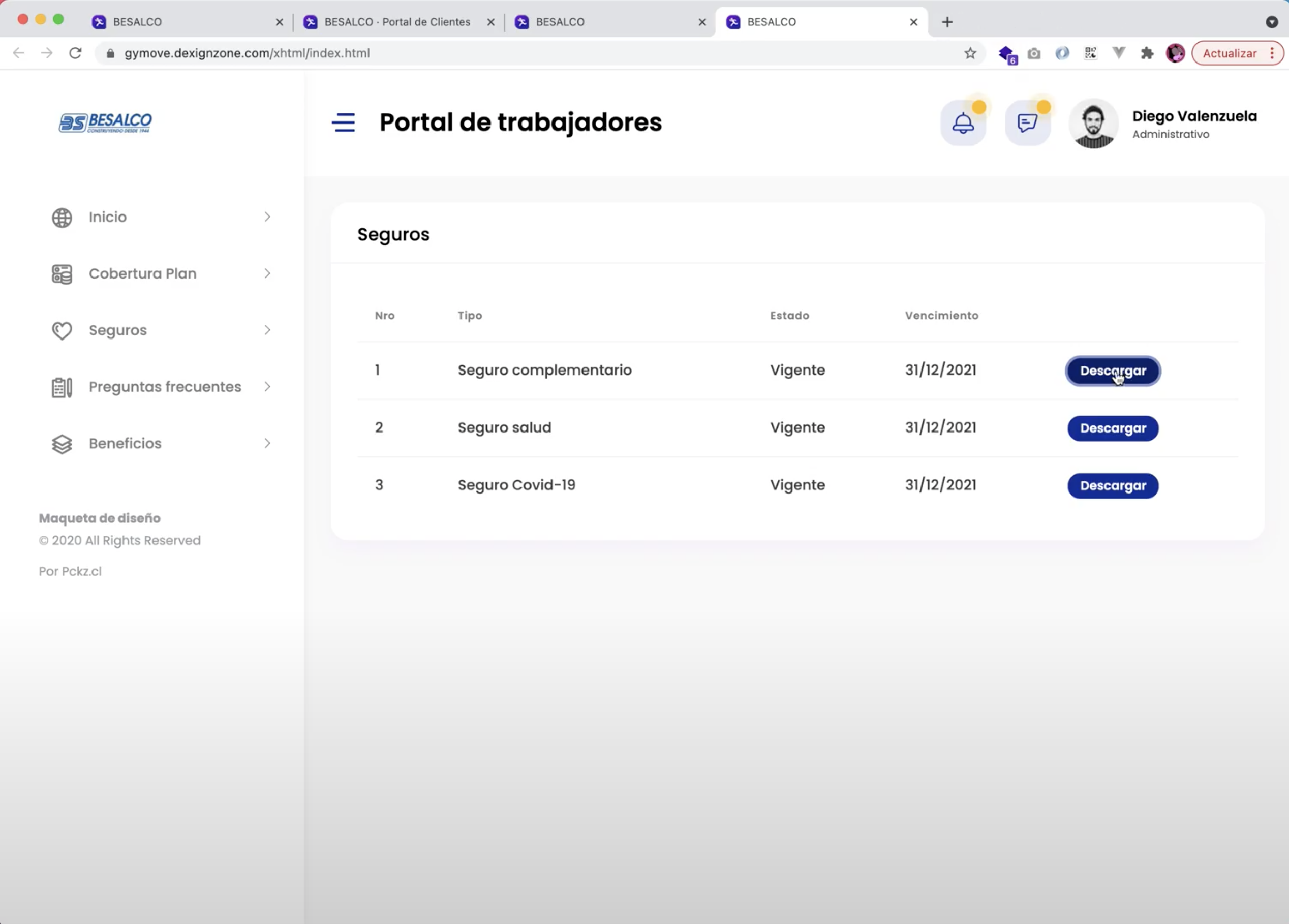1289x924 pixels.
Task: Switch to Portal de Clientes tab
Action: (x=396, y=22)
